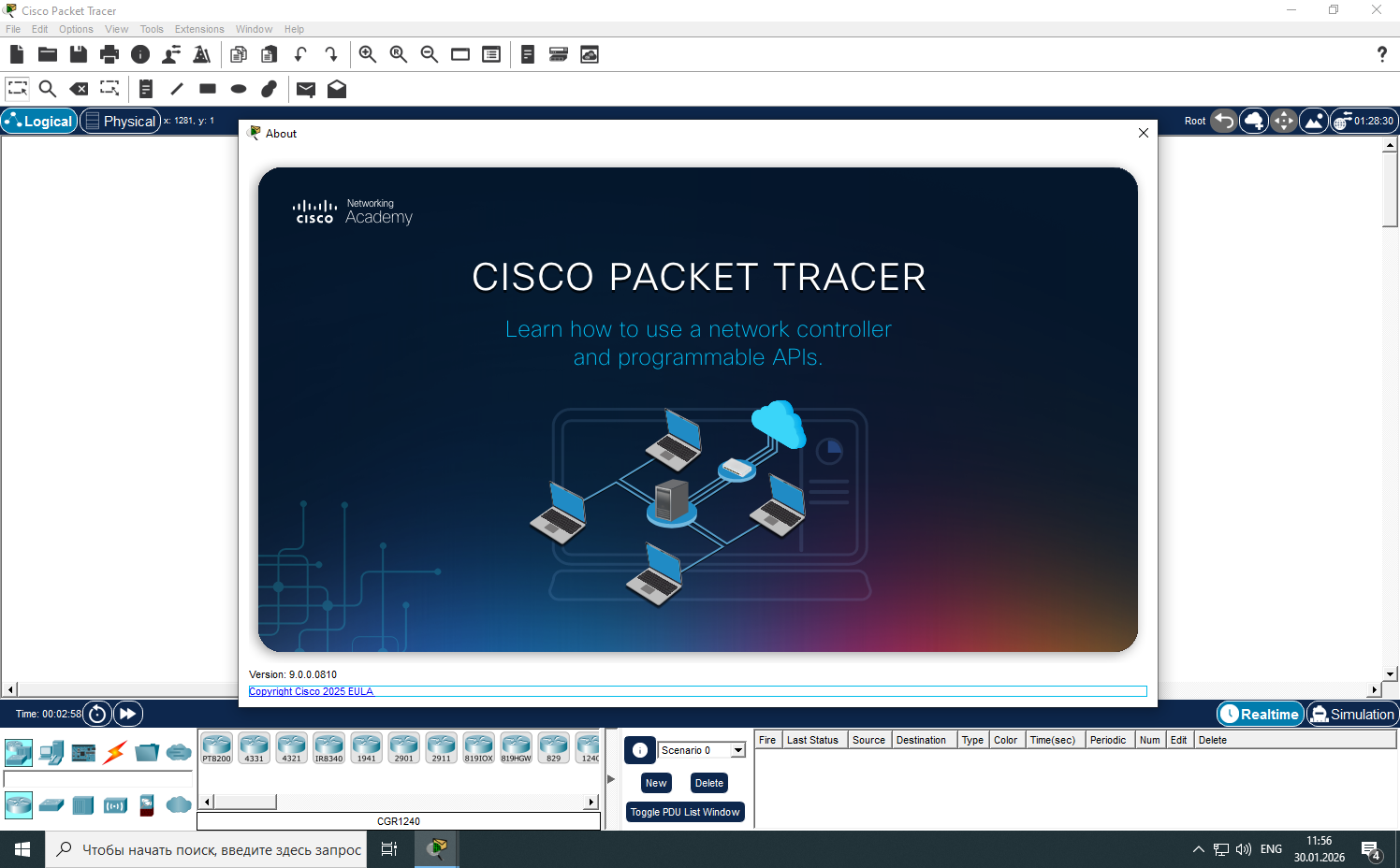Click the Zoom In magnifier icon
1400x868 pixels.
[368, 54]
